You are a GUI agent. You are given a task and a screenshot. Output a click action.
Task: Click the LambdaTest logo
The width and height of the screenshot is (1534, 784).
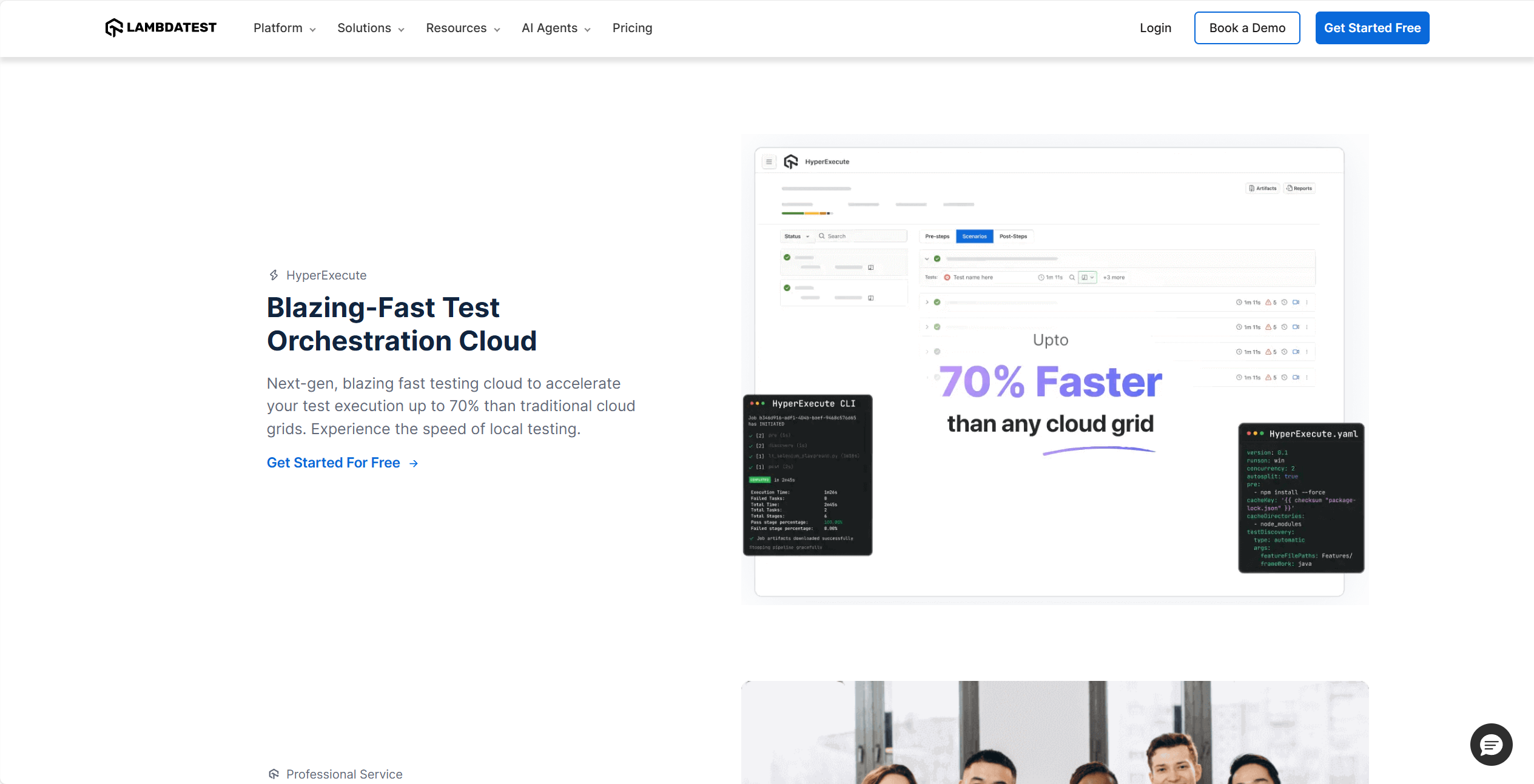[161, 28]
